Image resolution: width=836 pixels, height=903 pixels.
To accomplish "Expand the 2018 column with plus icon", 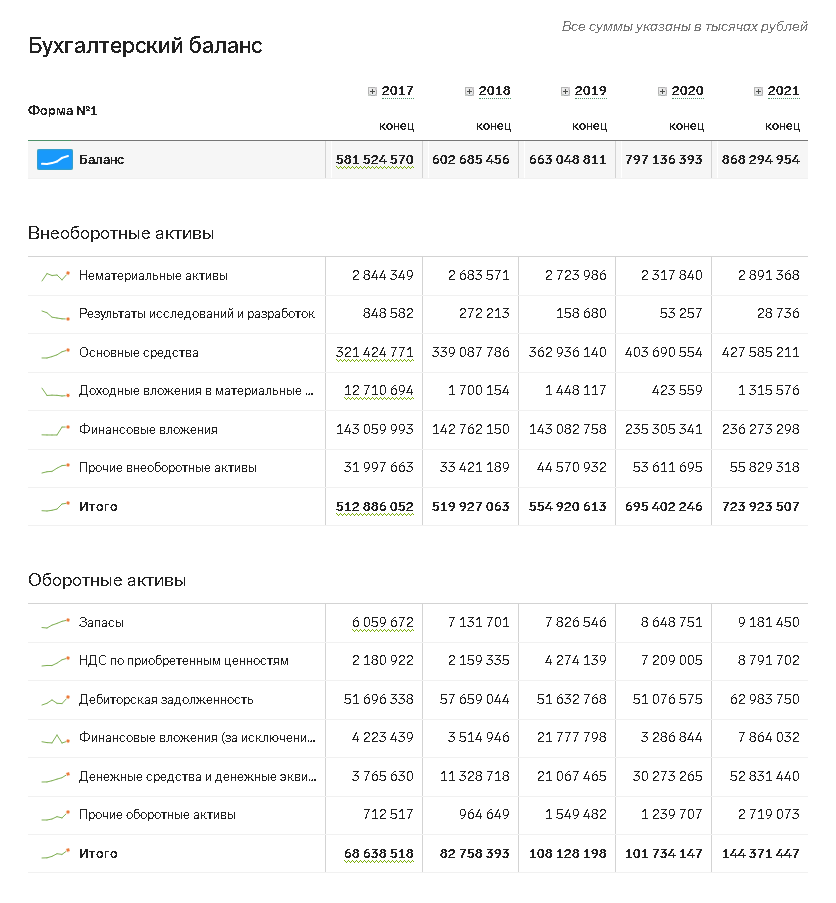I will point(469,92).
